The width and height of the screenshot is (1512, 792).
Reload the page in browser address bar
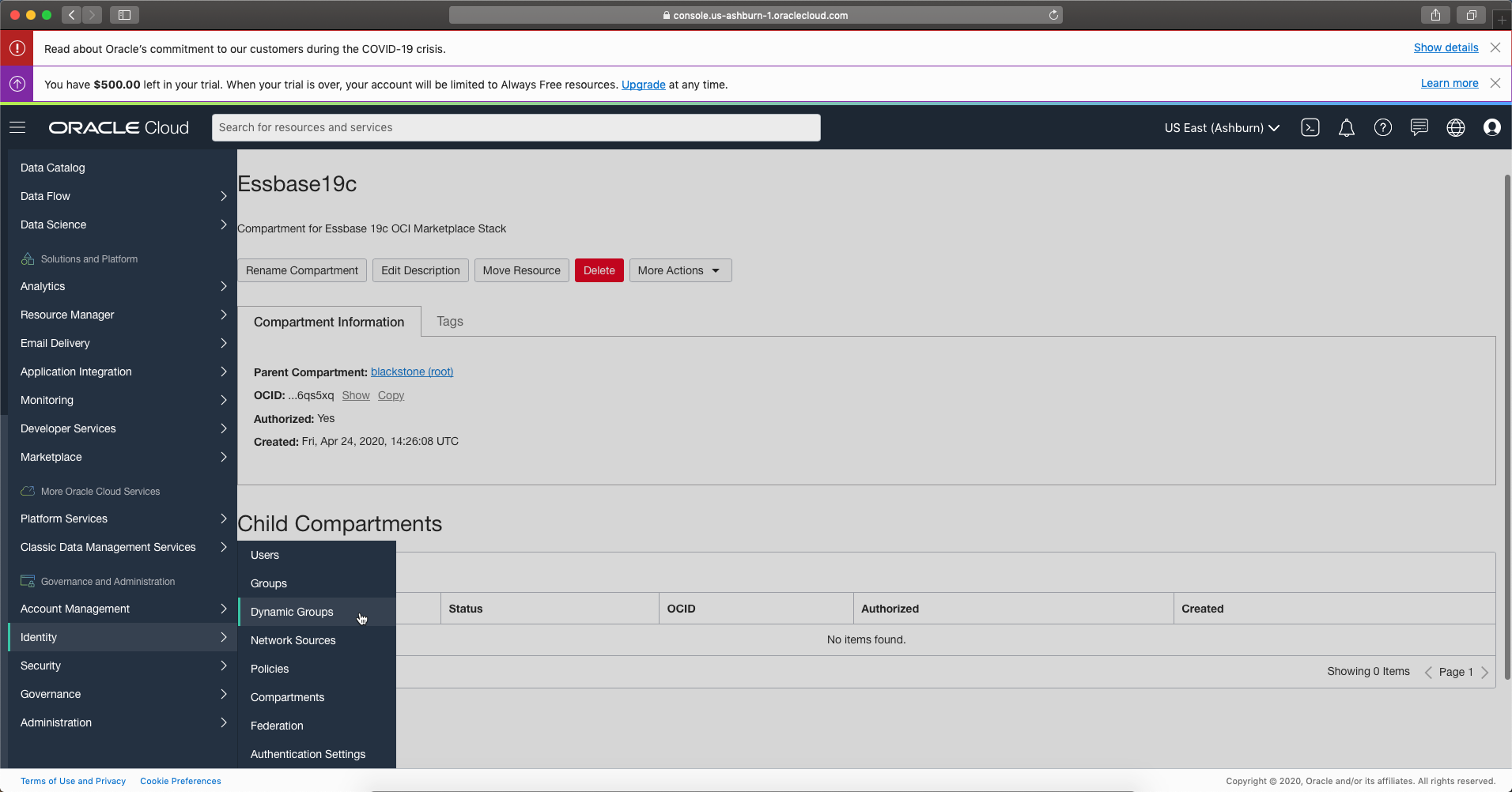tap(1053, 15)
